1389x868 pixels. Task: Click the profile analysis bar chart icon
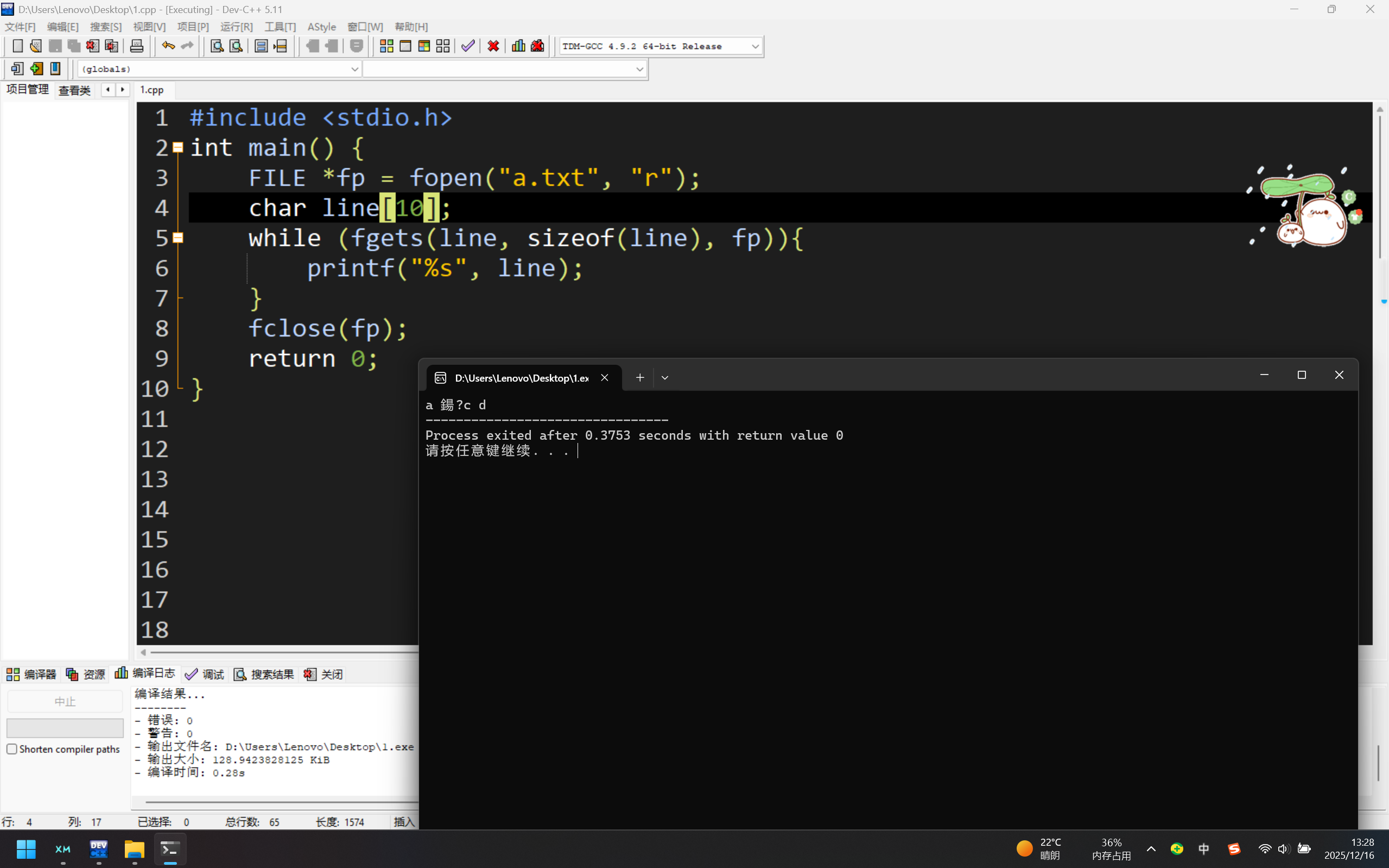[518, 46]
